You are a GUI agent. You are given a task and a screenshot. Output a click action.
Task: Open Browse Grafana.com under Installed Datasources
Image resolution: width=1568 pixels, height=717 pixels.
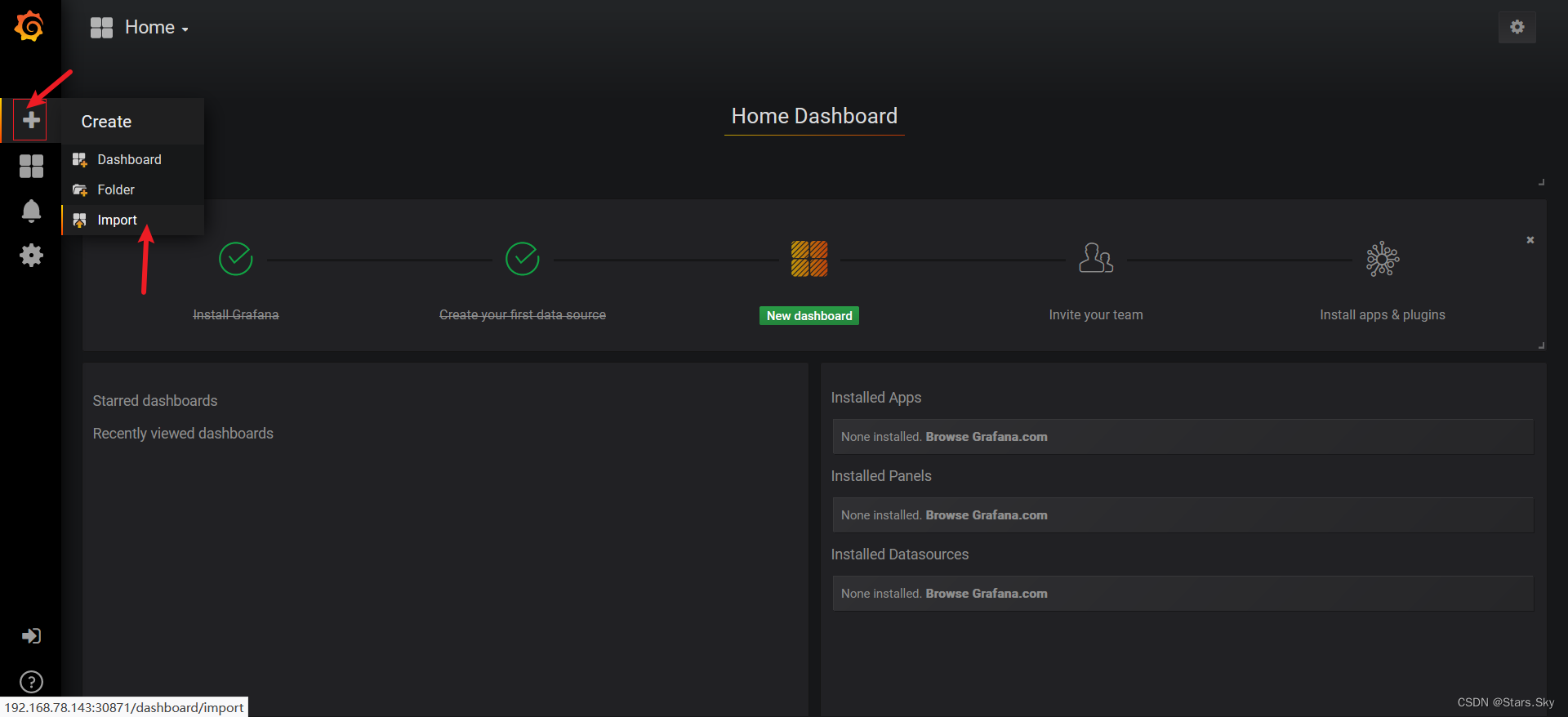click(987, 594)
